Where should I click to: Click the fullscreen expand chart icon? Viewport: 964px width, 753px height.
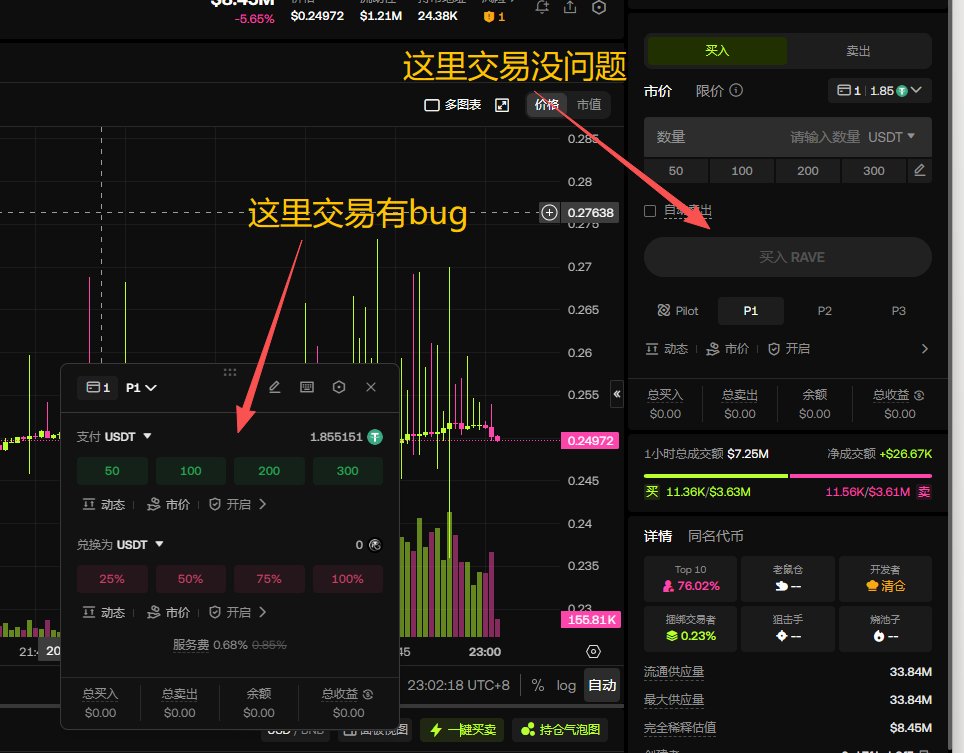pyautogui.click(x=503, y=105)
